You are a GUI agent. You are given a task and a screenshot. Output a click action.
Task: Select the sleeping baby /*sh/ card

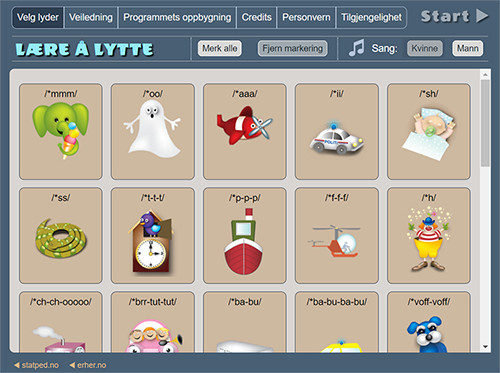[x=429, y=132]
